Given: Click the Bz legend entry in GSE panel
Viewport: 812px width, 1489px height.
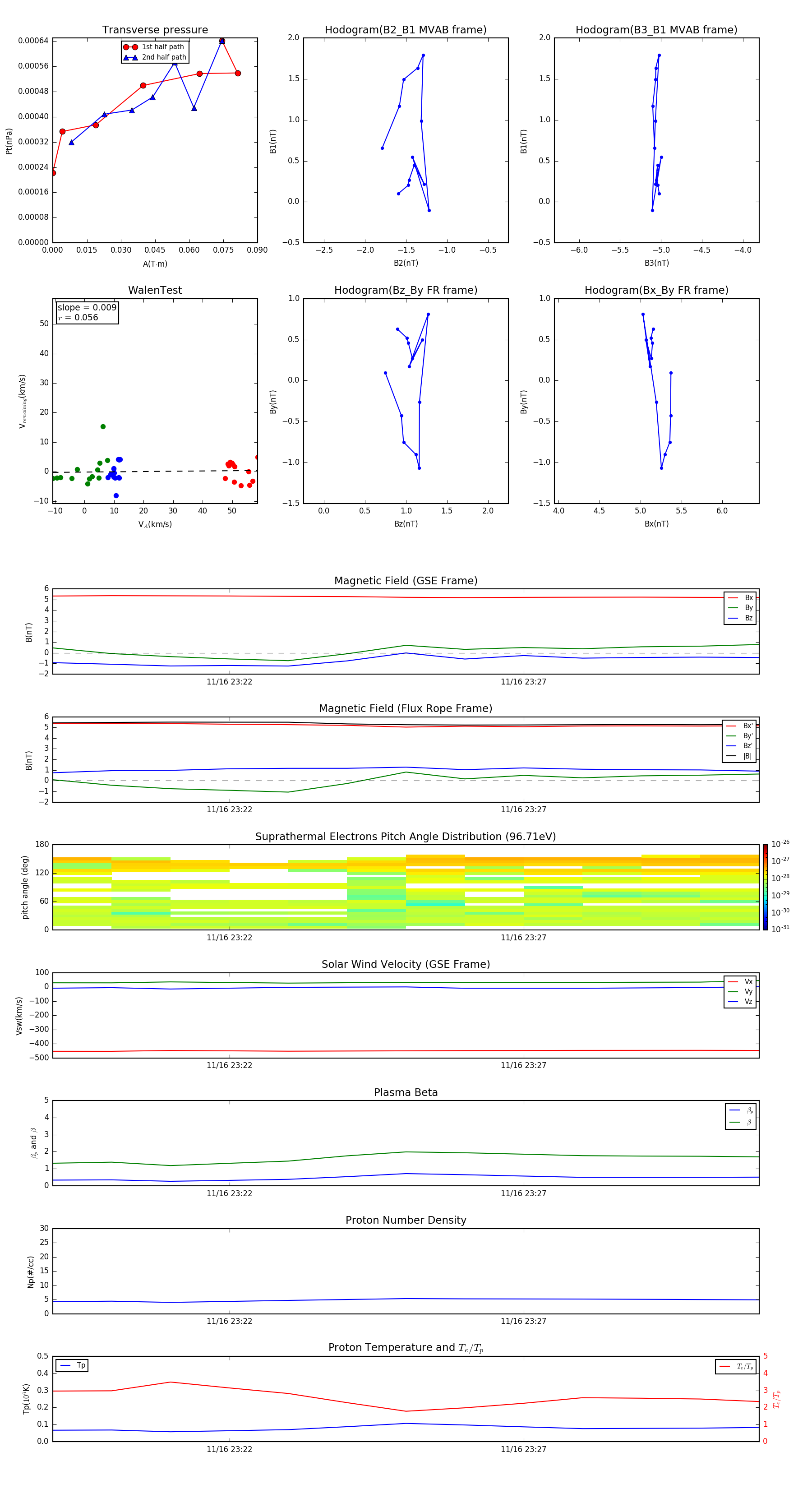Looking at the screenshot, I should tap(740, 618).
